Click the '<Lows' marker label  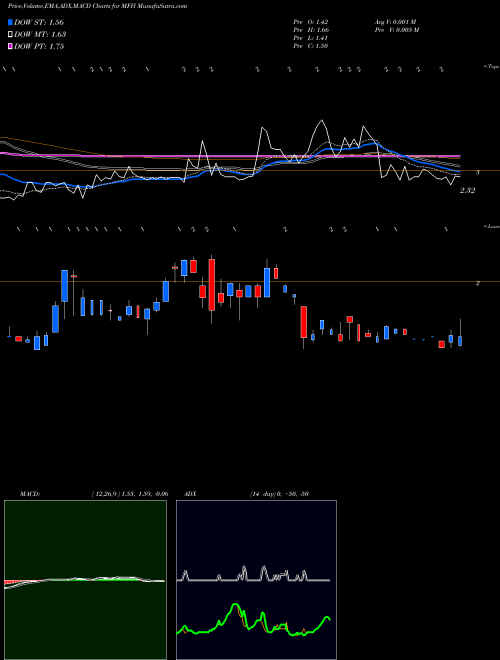(x=492, y=226)
